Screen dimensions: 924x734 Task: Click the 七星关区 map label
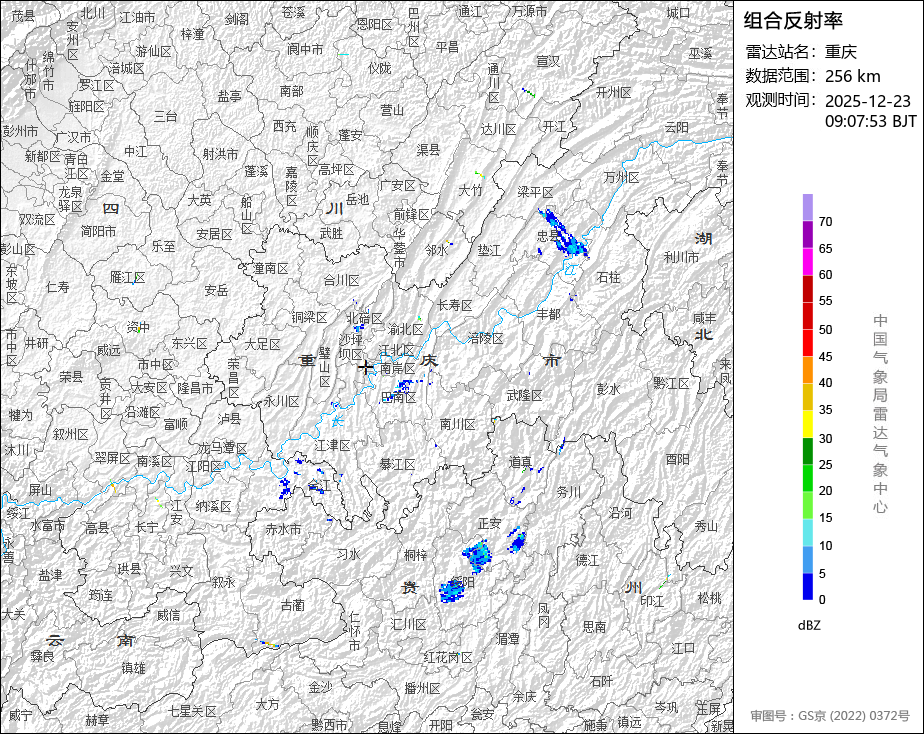click(193, 712)
